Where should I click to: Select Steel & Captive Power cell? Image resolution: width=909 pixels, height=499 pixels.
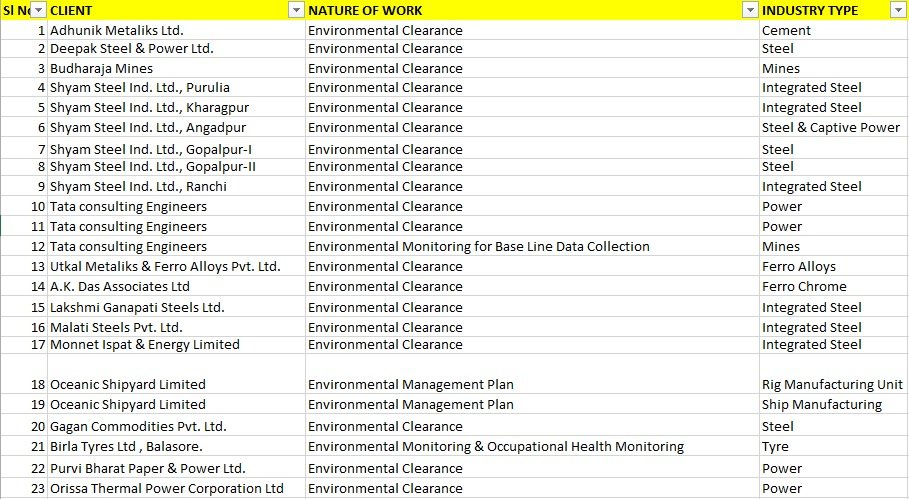[834, 128]
